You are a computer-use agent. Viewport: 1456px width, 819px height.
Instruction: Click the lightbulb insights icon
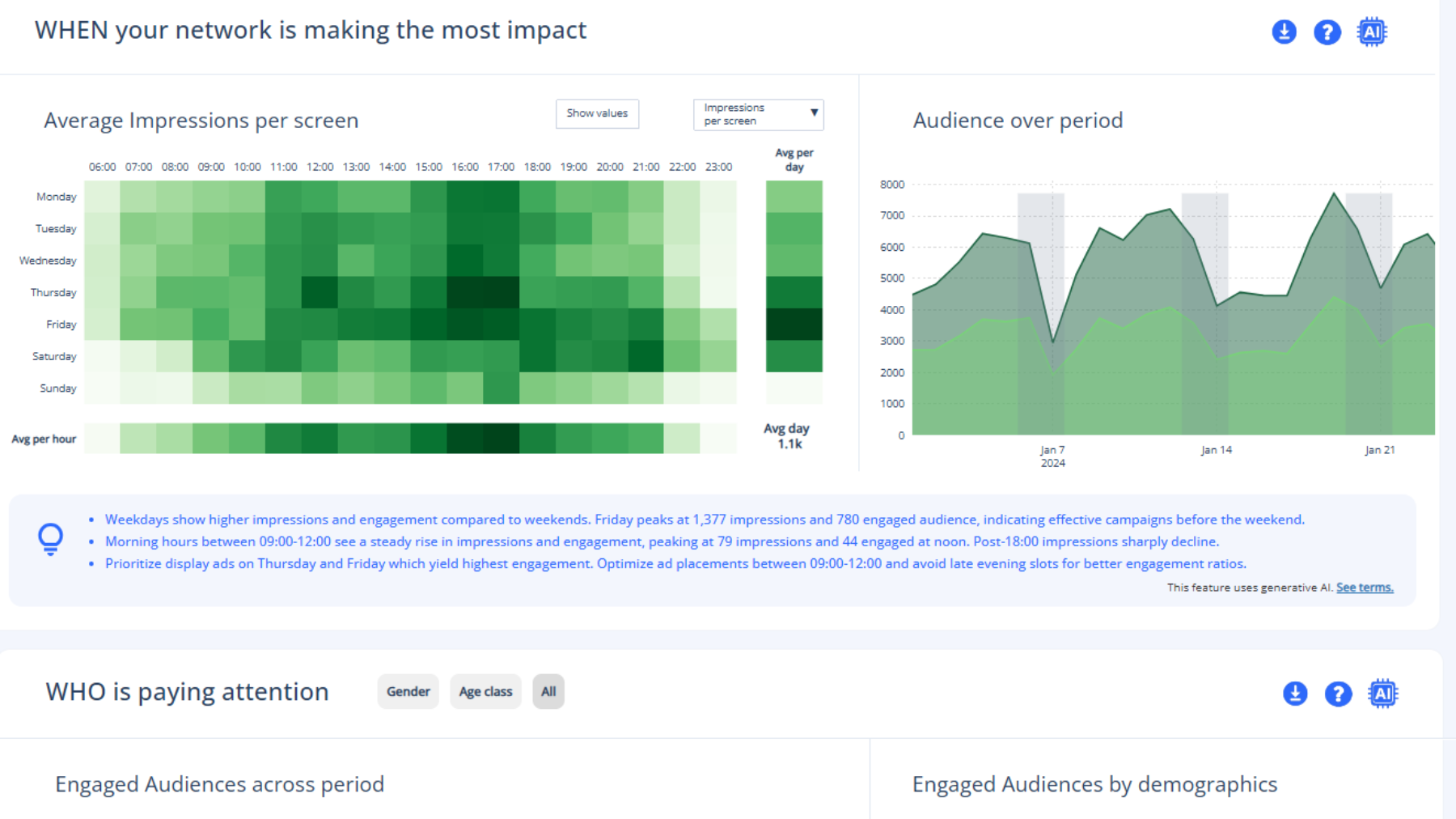pyautogui.click(x=50, y=539)
